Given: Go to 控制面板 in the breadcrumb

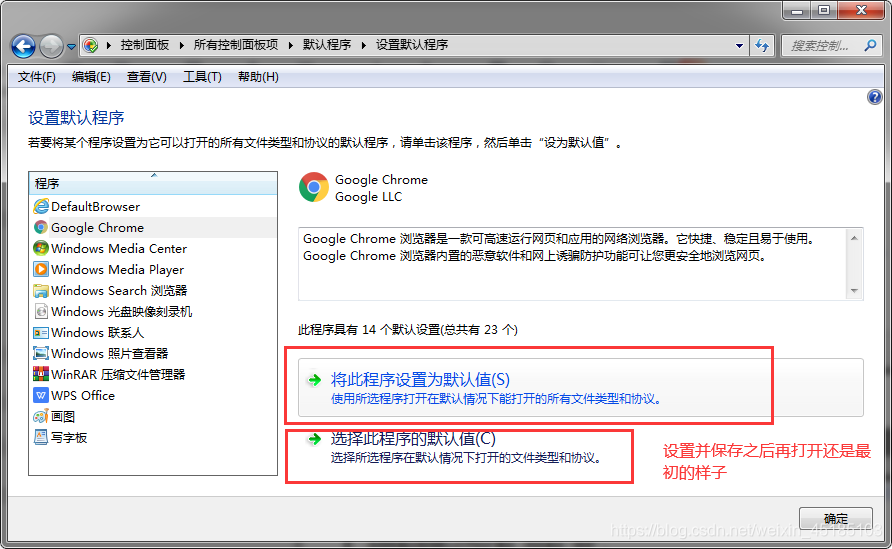Looking at the screenshot, I should [144, 45].
